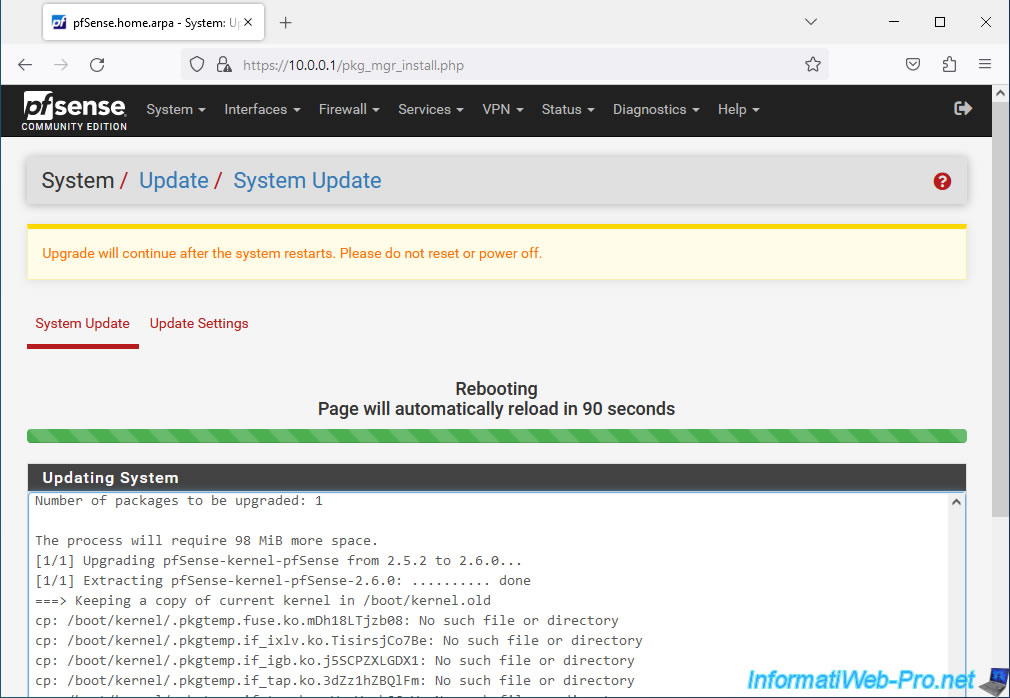
Task: Click log line 'Upgrading pfSense-kernel-pfSense from 2.5.2'
Action: [278, 560]
